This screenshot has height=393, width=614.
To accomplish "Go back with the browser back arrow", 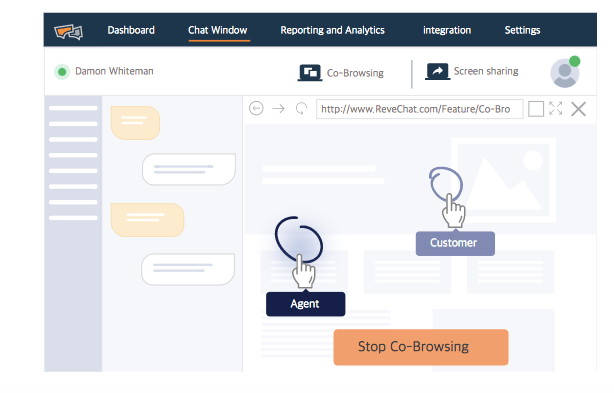I will pos(256,108).
